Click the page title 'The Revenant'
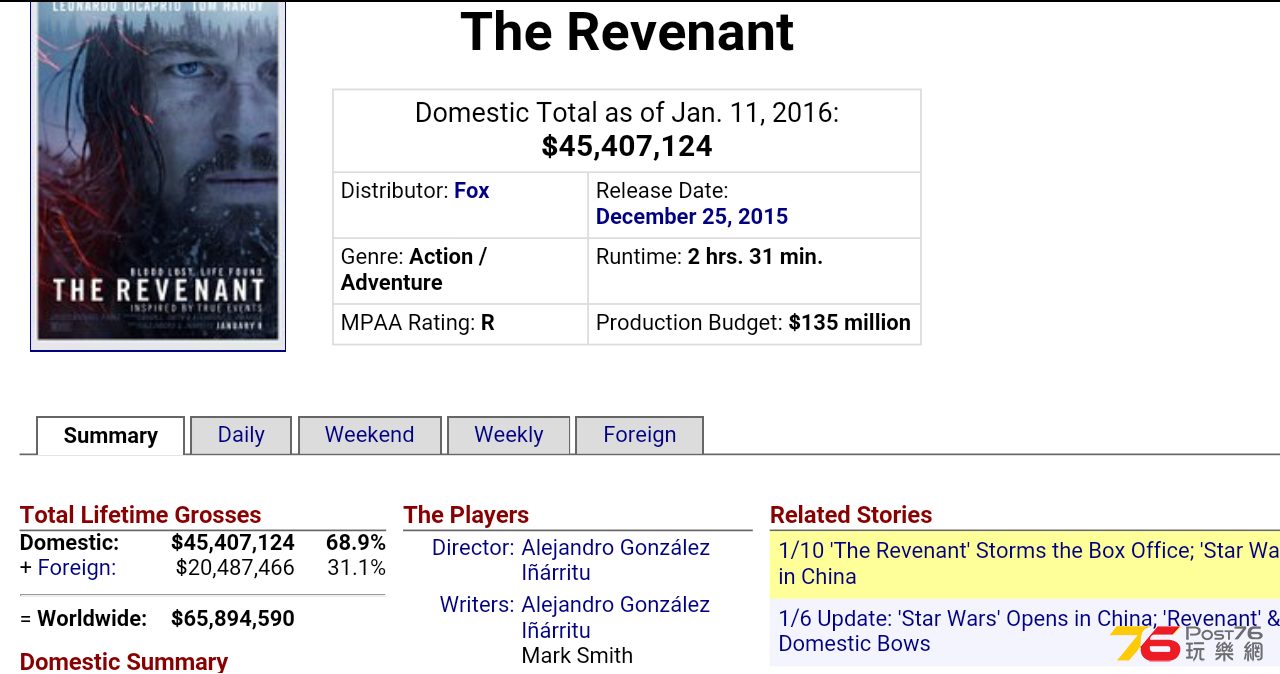The image size is (1280, 674). tap(627, 32)
